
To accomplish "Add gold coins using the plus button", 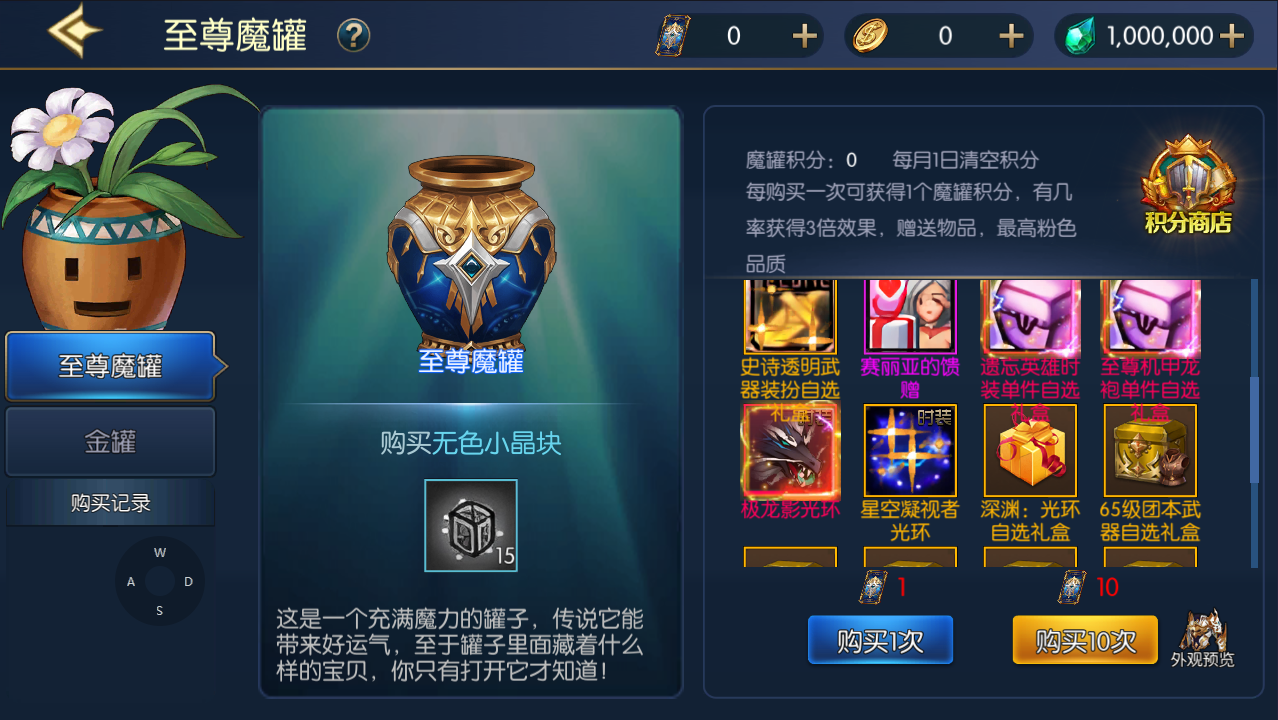I will 1011,36.
